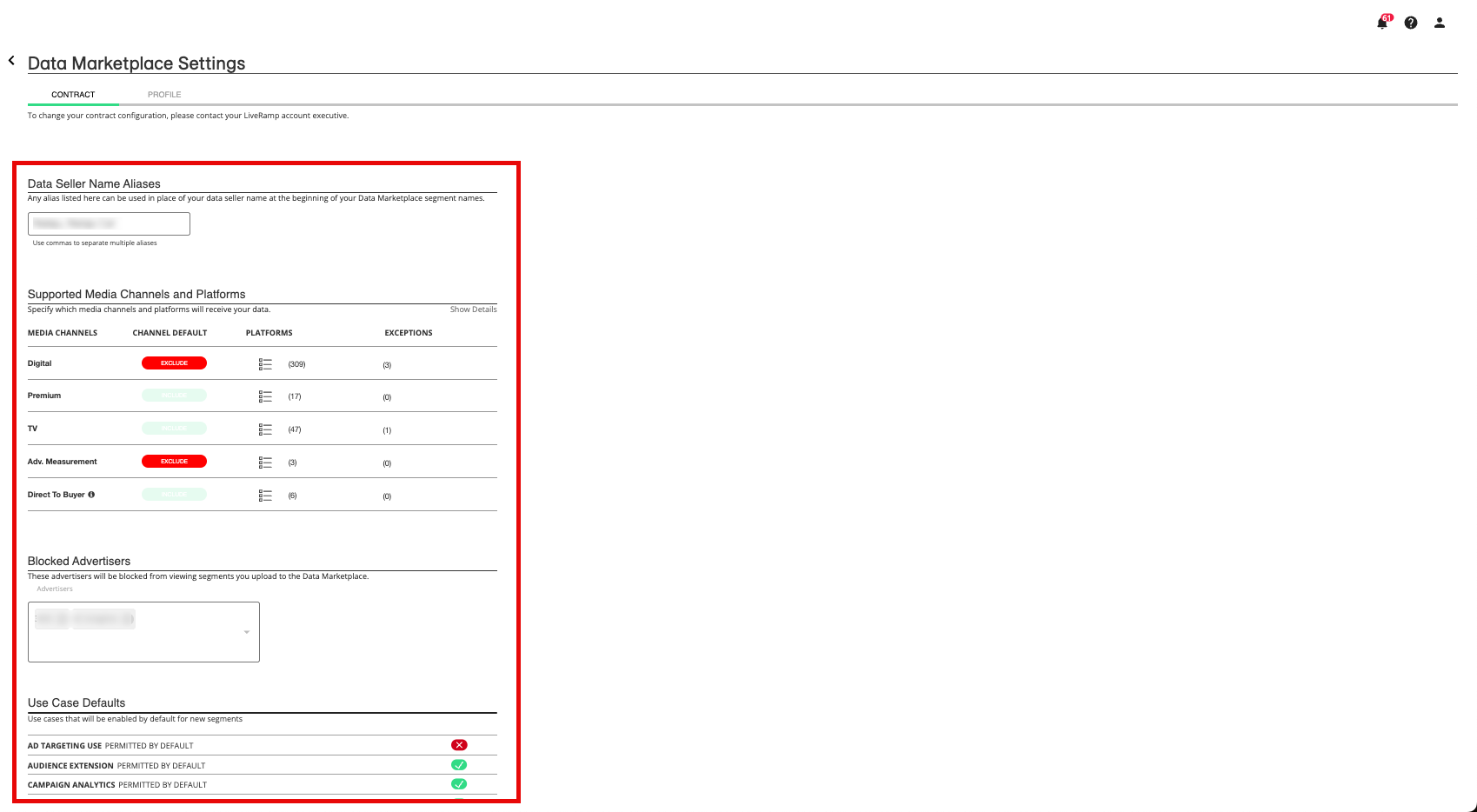Image resolution: width=1477 pixels, height=812 pixels.
Task: Toggle the Direct To Buyer default switch
Action: click(x=174, y=495)
